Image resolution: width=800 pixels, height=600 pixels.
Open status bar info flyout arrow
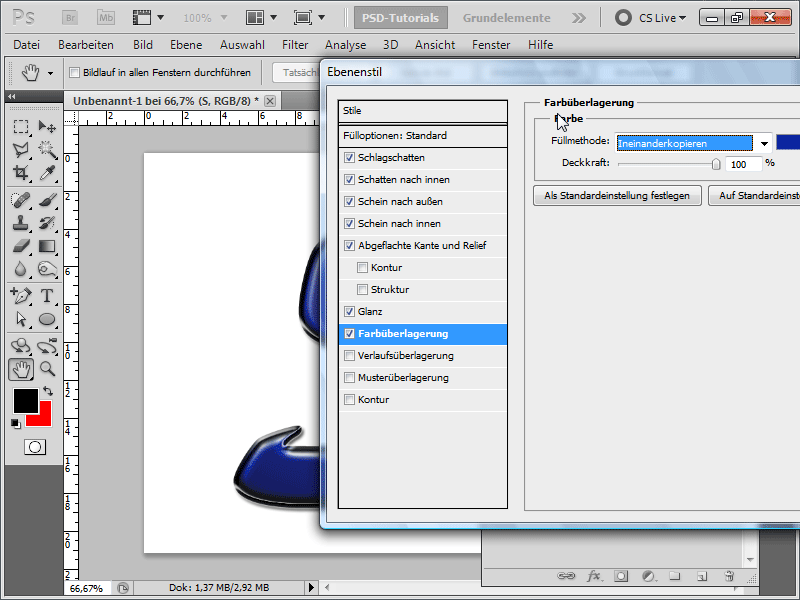pos(311,588)
